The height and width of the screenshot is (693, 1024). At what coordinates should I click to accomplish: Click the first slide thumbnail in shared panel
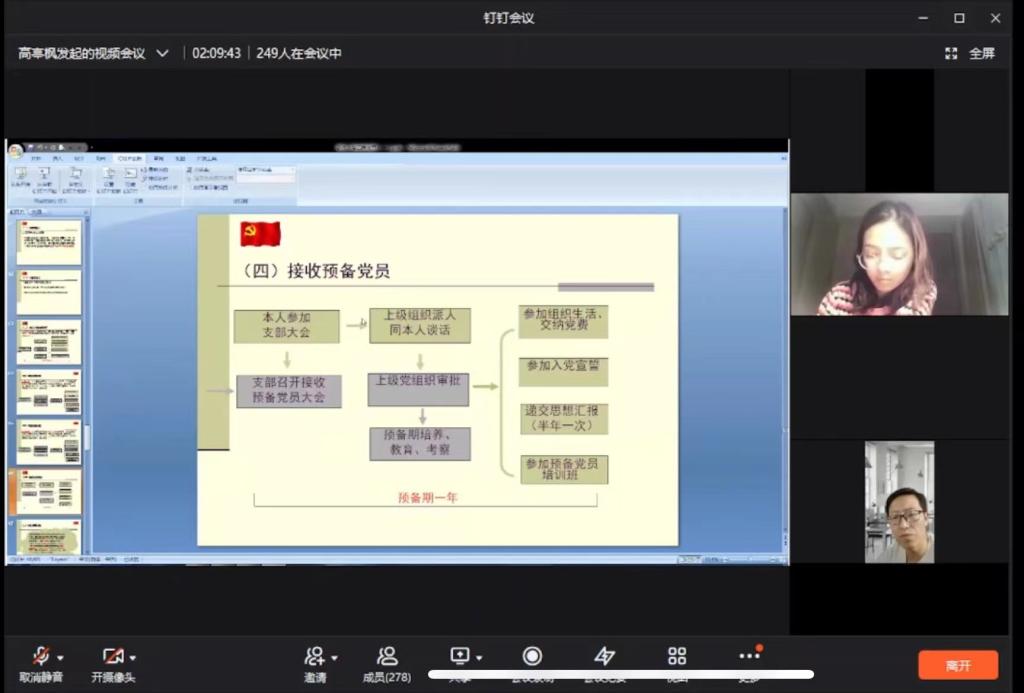click(x=49, y=241)
